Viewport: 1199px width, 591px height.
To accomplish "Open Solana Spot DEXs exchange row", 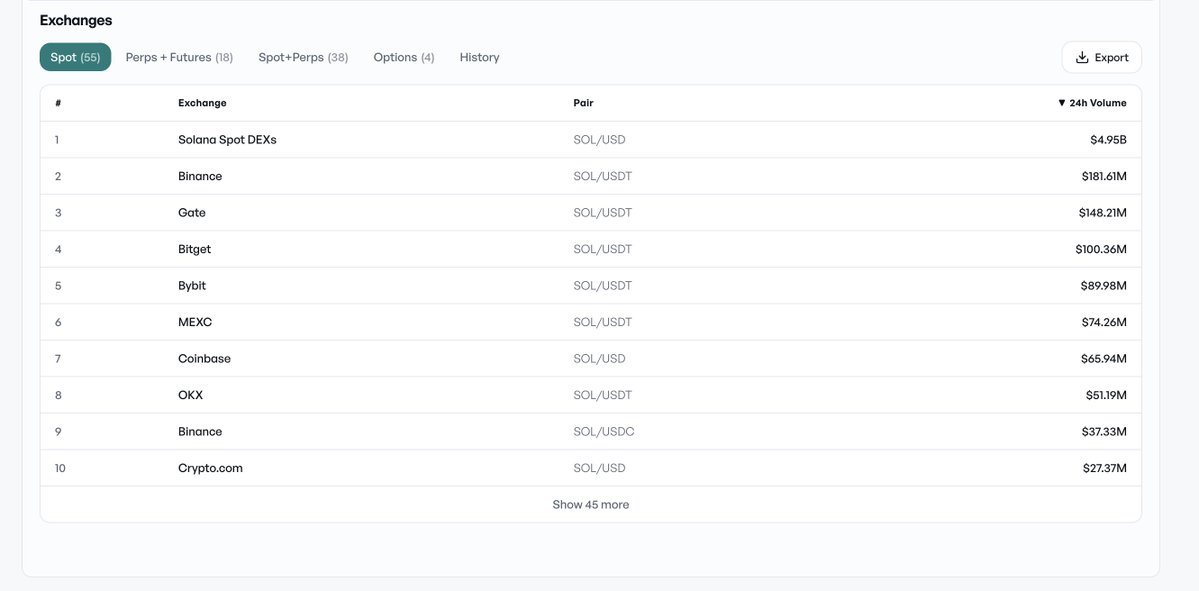I will click(x=590, y=140).
